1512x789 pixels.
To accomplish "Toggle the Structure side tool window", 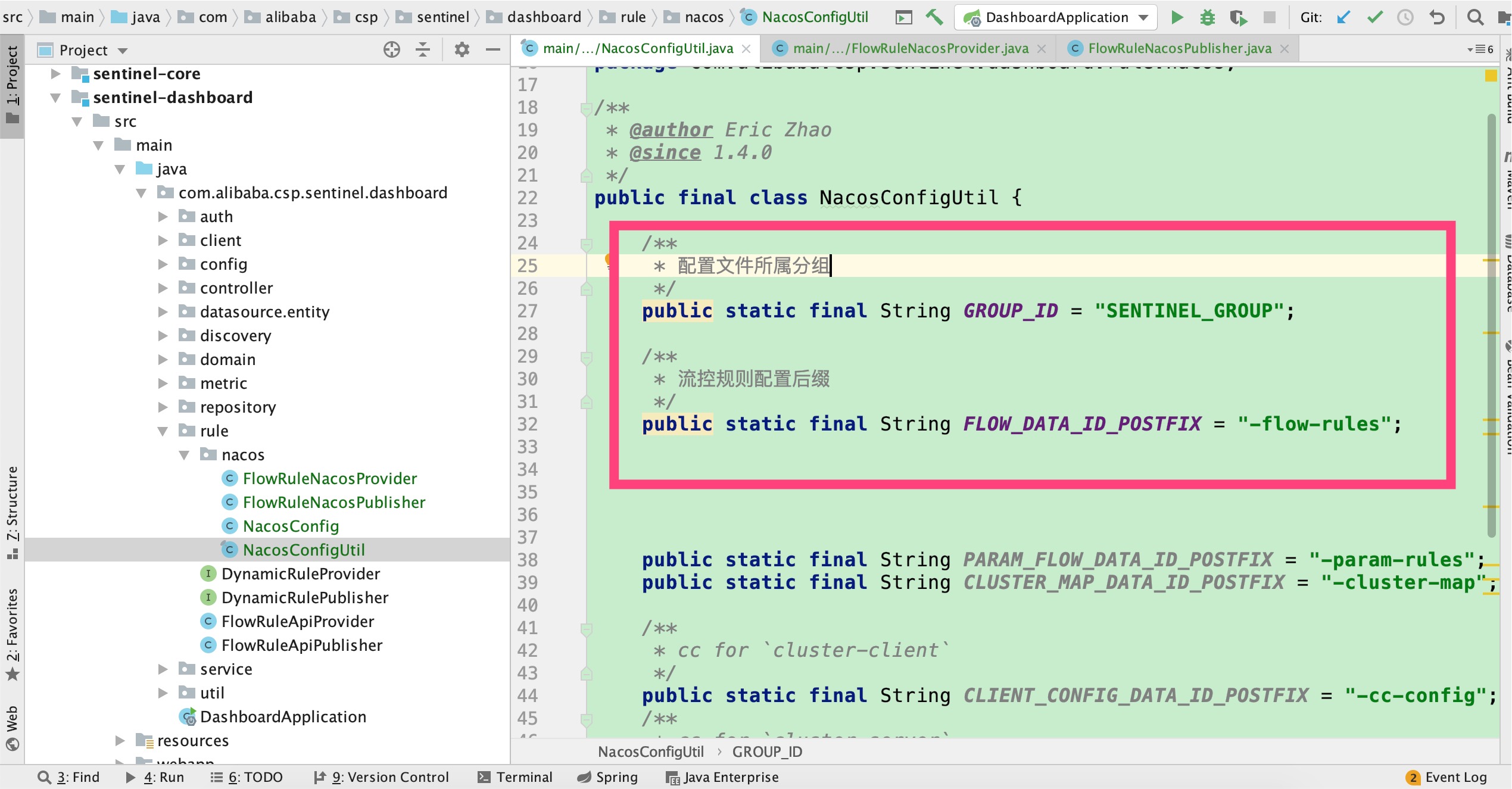I will [x=12, y=513].
